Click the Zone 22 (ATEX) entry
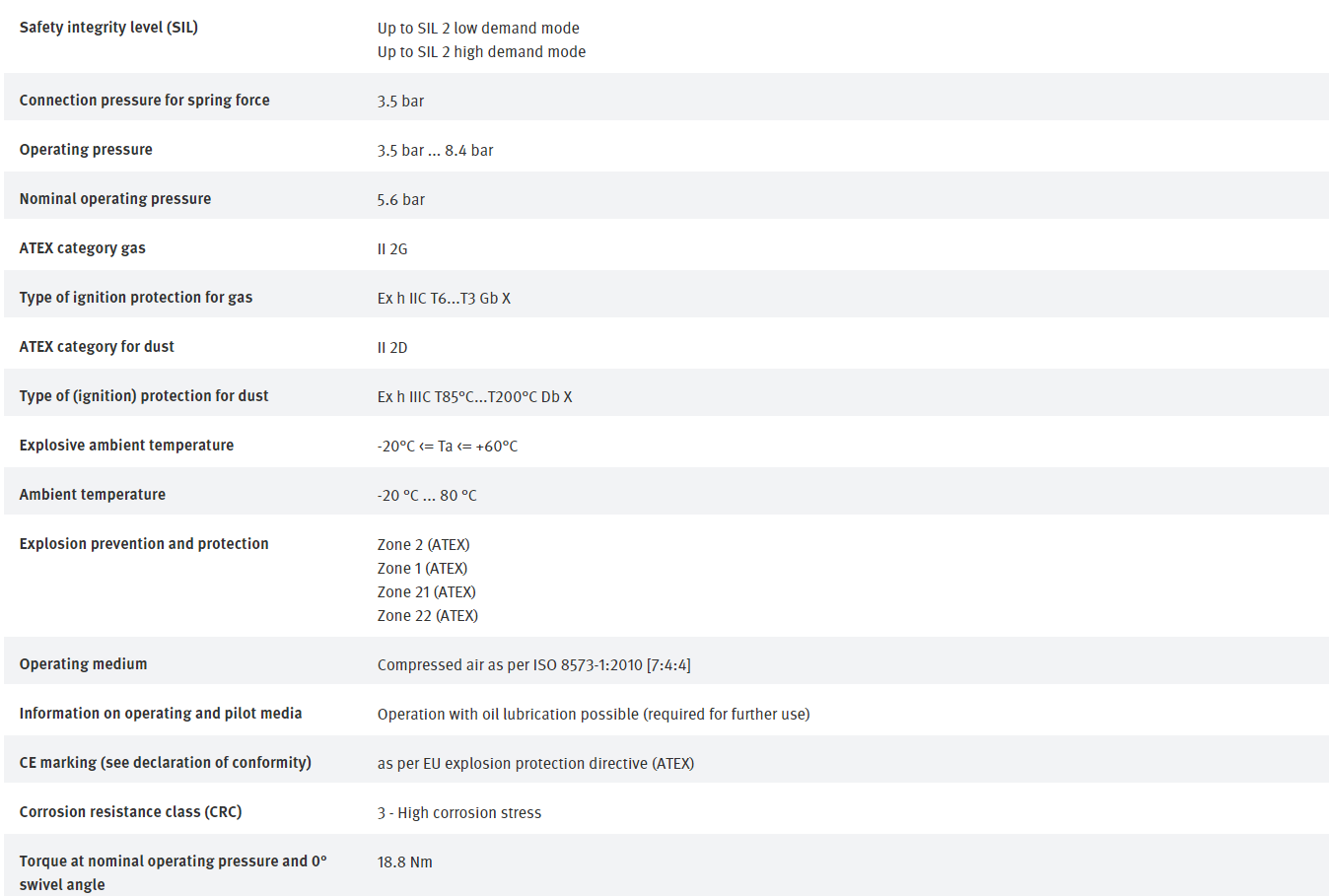The height and width of the screenshot is (896, 1333). point(427,616)
